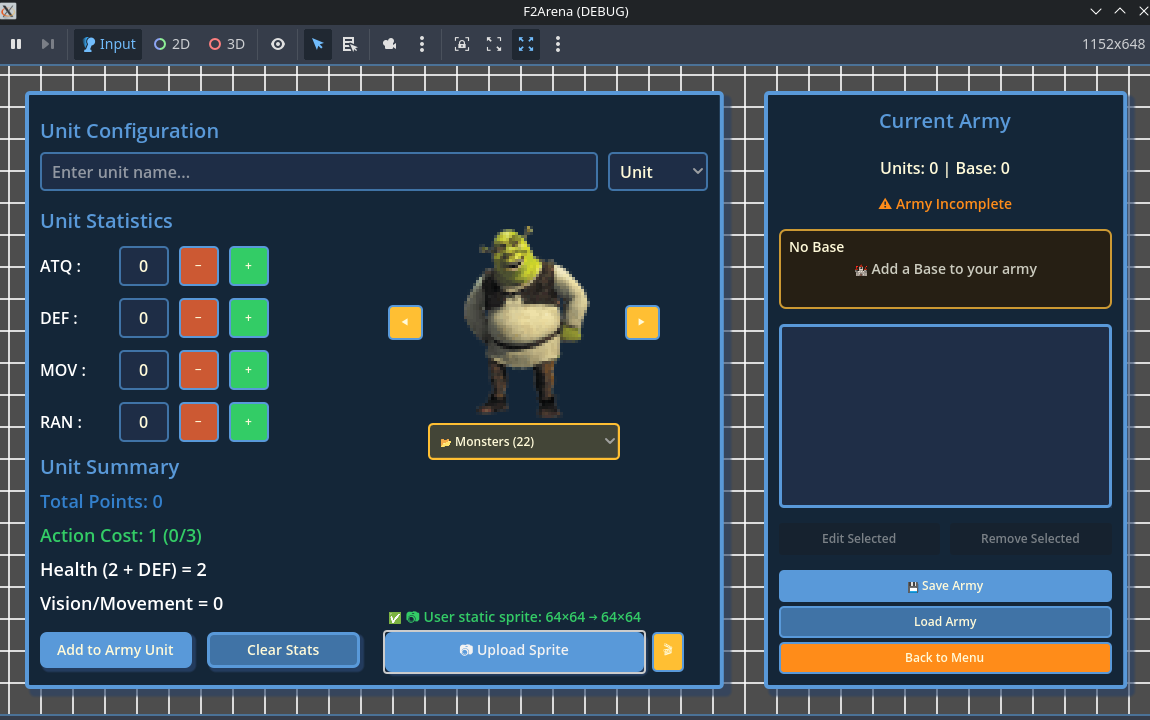Toggle selection visibility eye icon
The image size is (1150, 720).
(278, 44)
